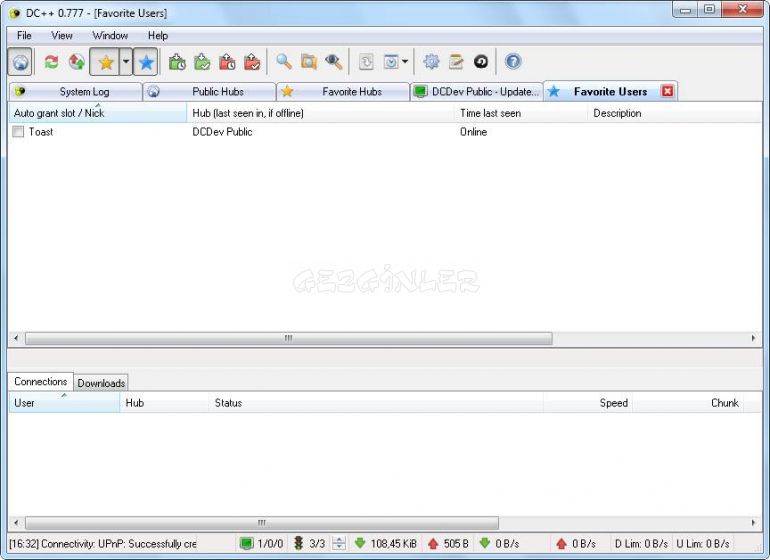Screen dimensions: 770x560
Task: Open the View menu
Action: coord(62,35)
